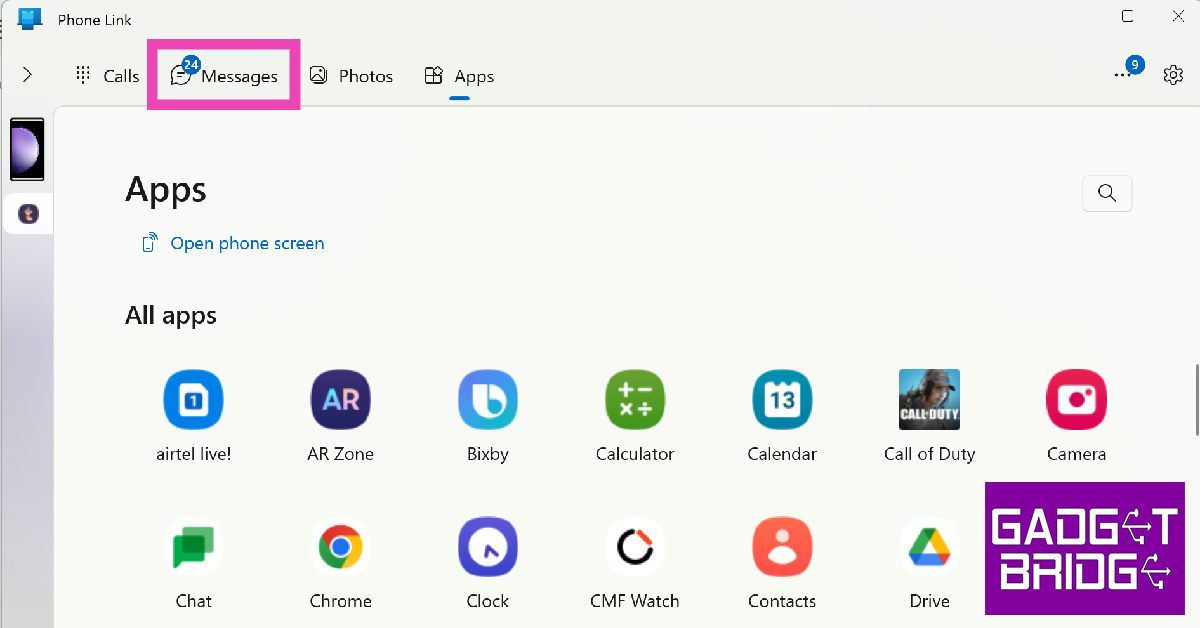Open the CMF Watch app
Viewport: 1200px width, 628px height.
[635, 547]
